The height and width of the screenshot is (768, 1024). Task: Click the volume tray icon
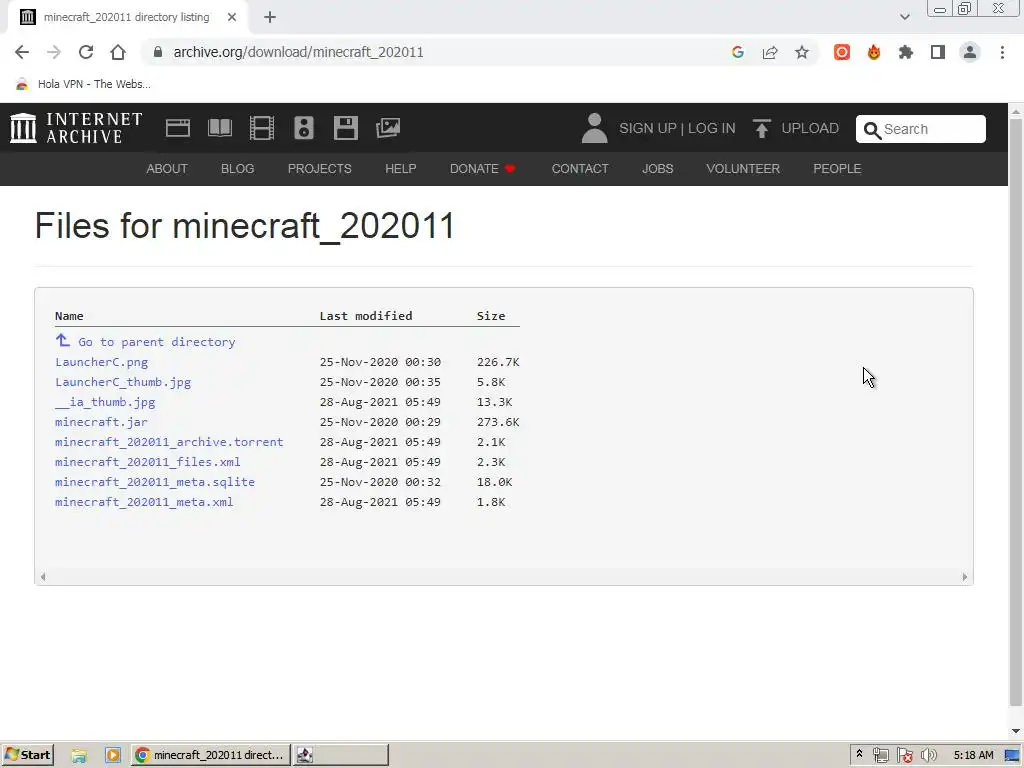929,755
